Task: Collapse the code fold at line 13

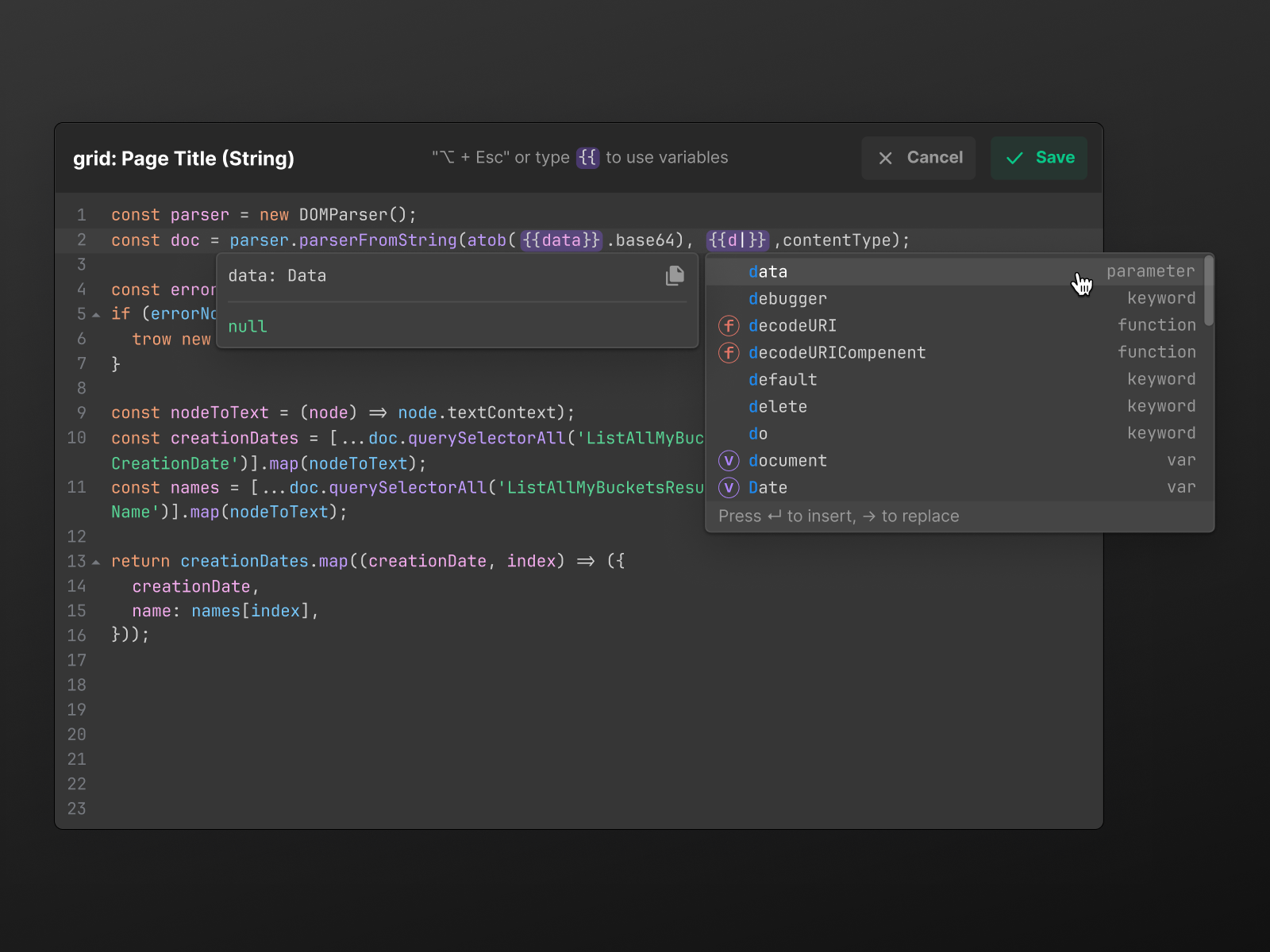Action: tap(96, 562)
